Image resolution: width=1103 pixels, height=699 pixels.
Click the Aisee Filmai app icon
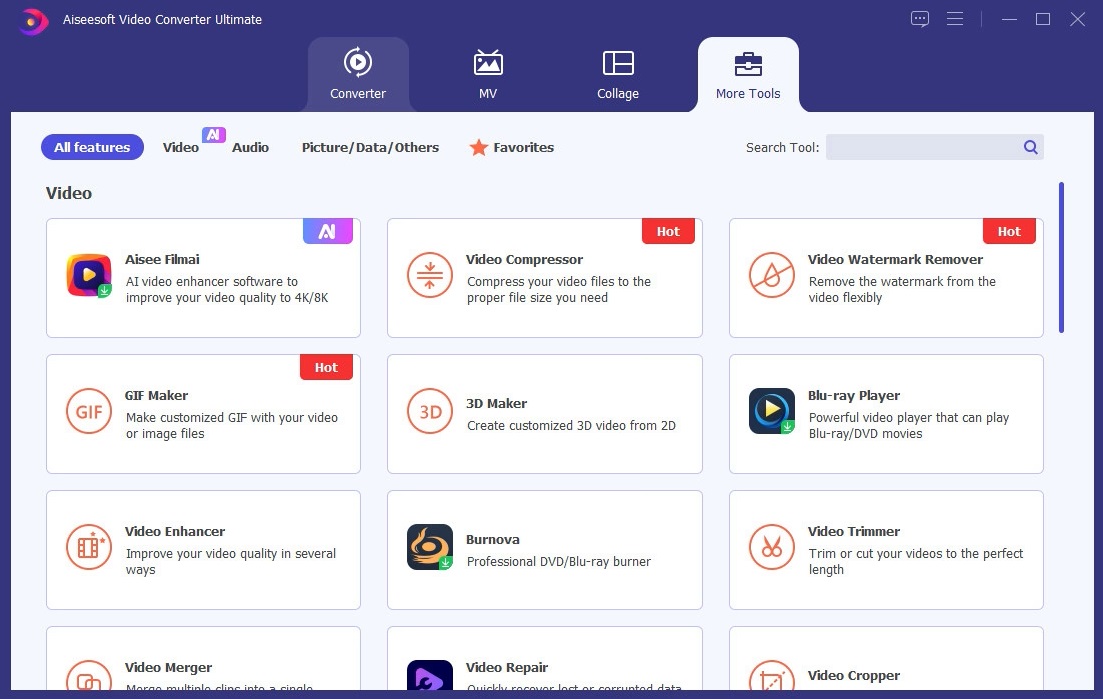click(89, 276)
